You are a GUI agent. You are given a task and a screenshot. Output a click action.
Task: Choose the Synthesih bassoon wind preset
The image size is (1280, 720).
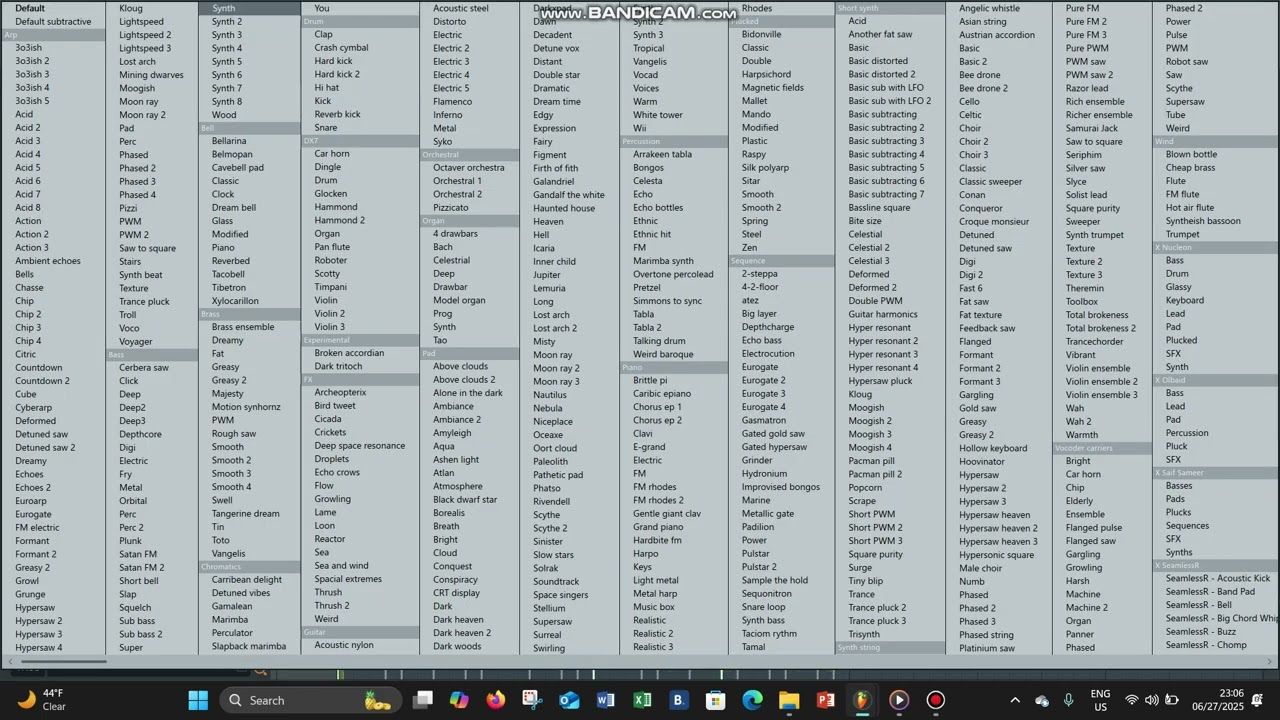pos(1203,221)
